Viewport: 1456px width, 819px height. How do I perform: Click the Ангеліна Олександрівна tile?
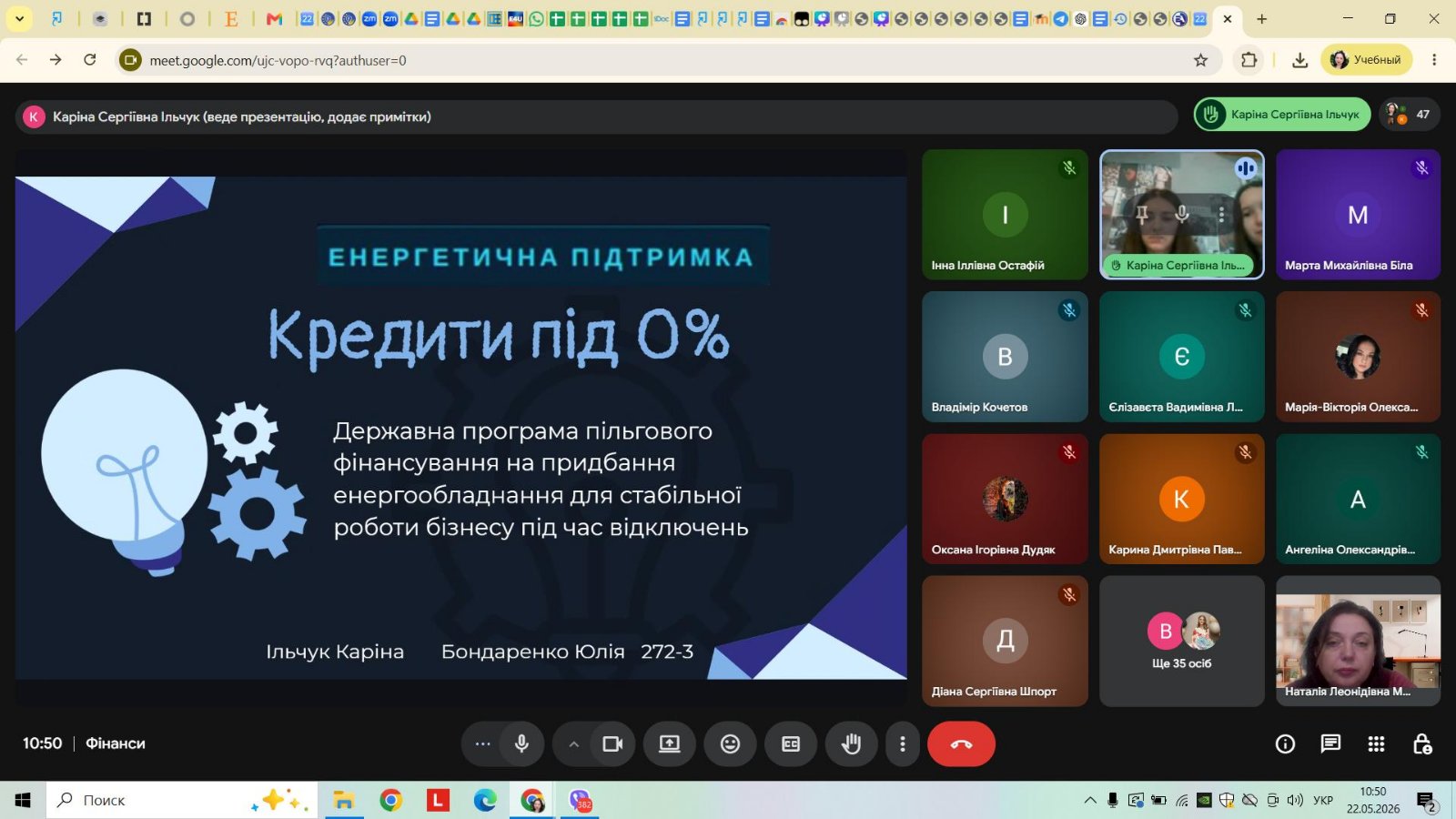[1358, 499]
